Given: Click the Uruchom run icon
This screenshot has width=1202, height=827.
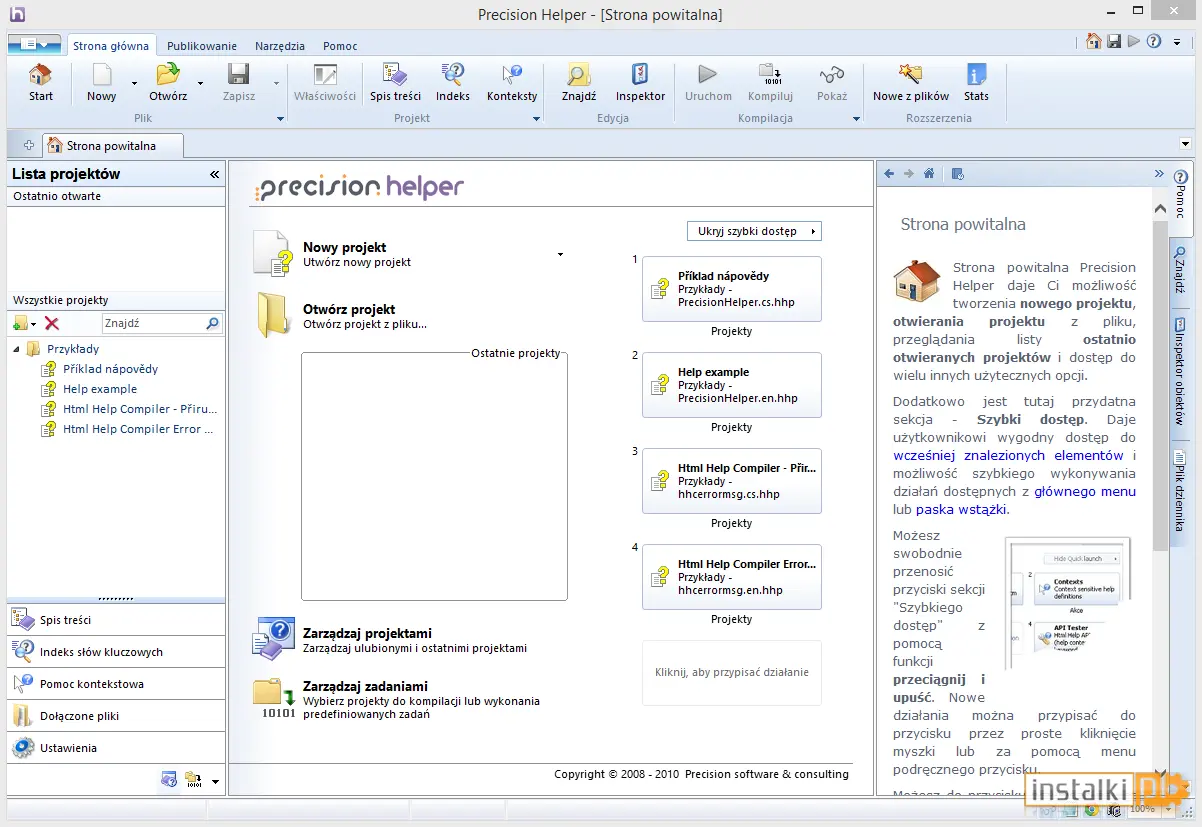Looking at the screenshot, I should pos(708,75).
